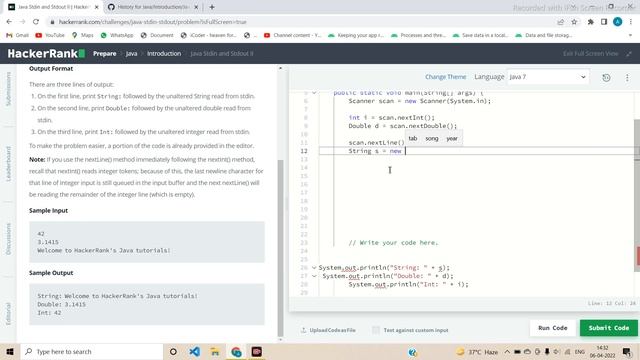Open the Extensions puzzle icon
640x360 pixels.
click(590, 22)
